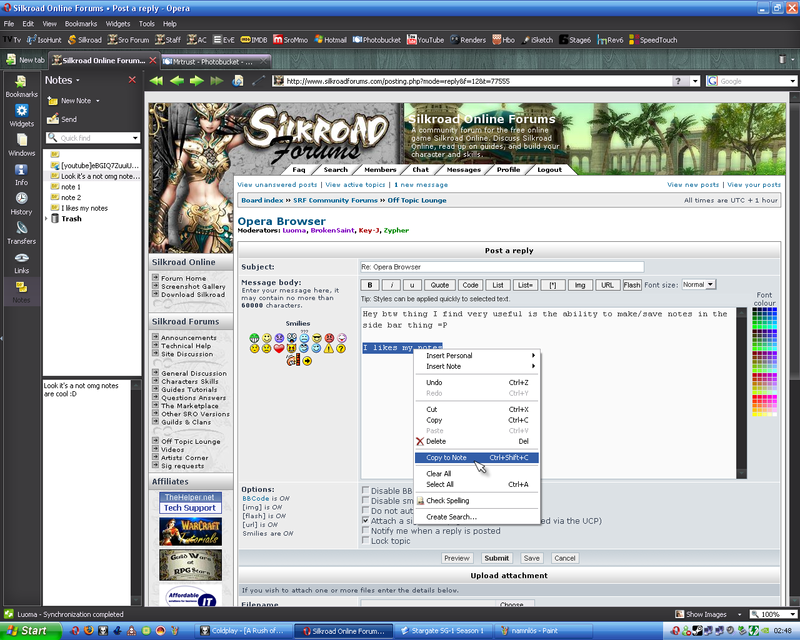Click the Fast Forward arrow
Image resolution: width=800 pixels, height=640 pixels.
point(217,81)
